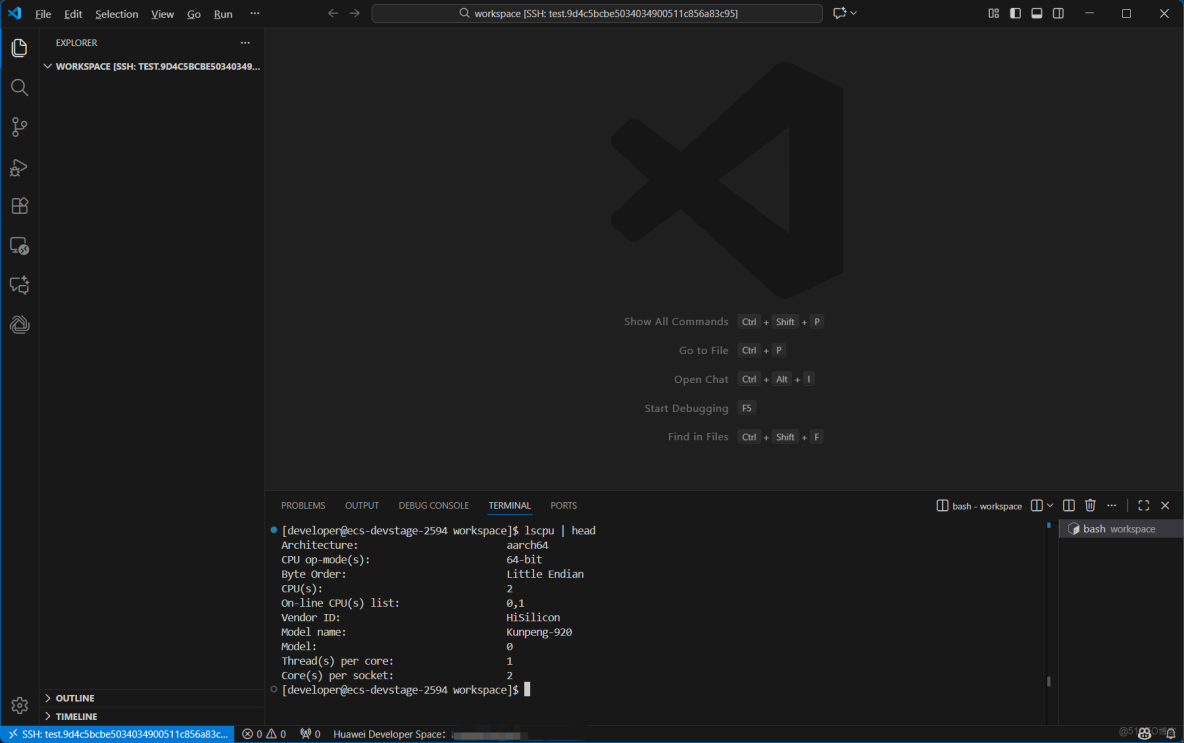This screenshot has width=1184, height=743.
Task: Click the SSH remote host status indicator
Action: click(x=118, y=734)
